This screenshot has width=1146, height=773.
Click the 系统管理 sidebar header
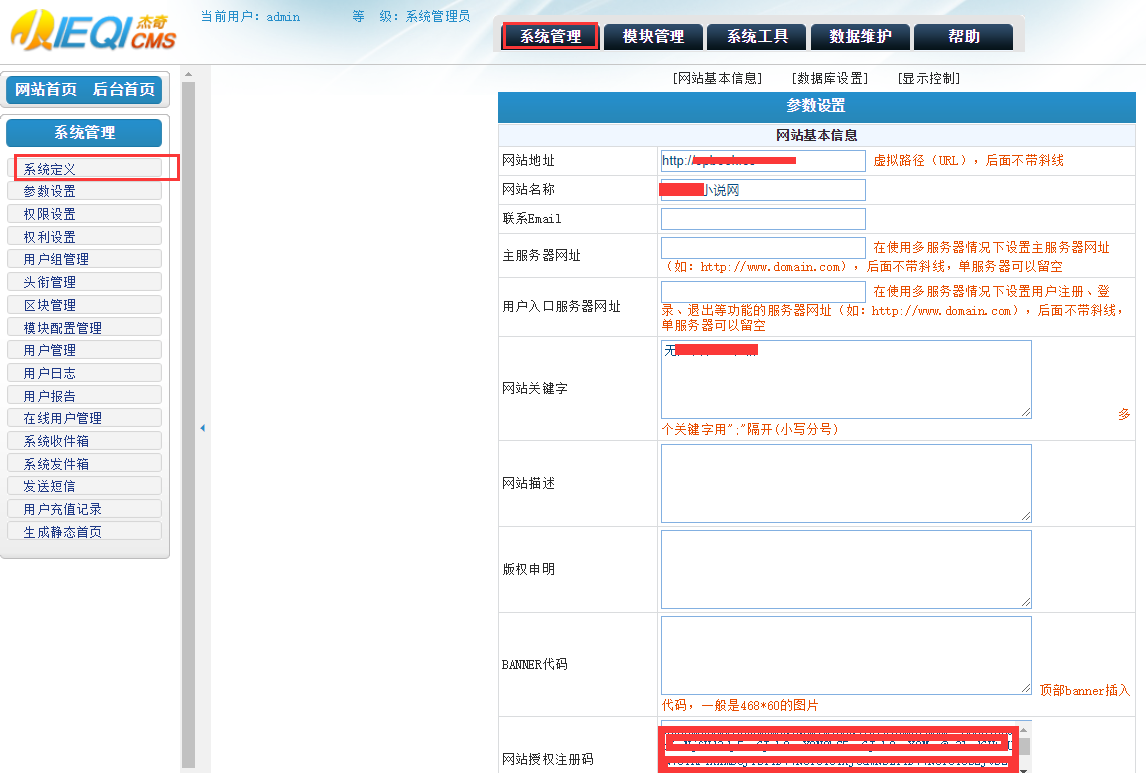[x=84, y=133]
